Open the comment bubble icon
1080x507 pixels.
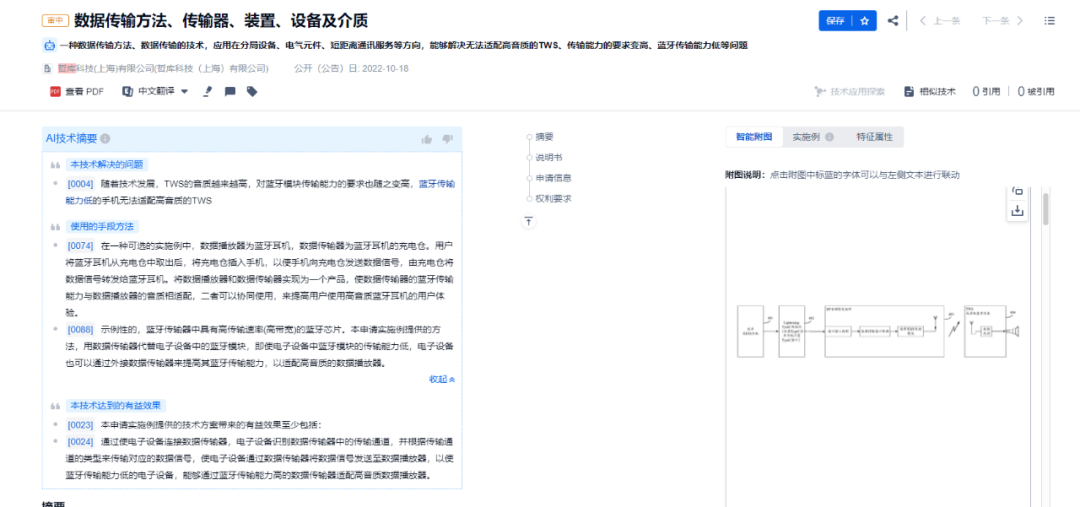(230, 92)
